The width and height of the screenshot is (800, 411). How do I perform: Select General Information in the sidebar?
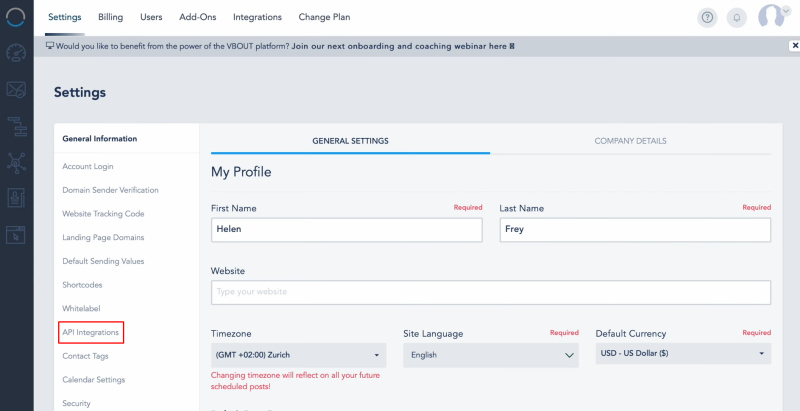click(99, 139)
